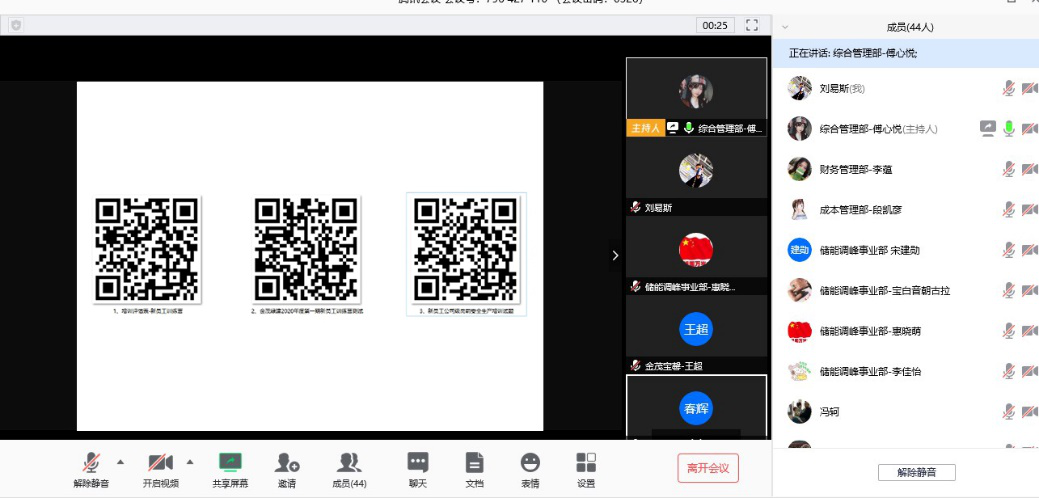Toggle muted mic for 财务管理部-李蕴
Image resolution: width=1039 pixels, height=498 pixels.
pos(1009,169)
